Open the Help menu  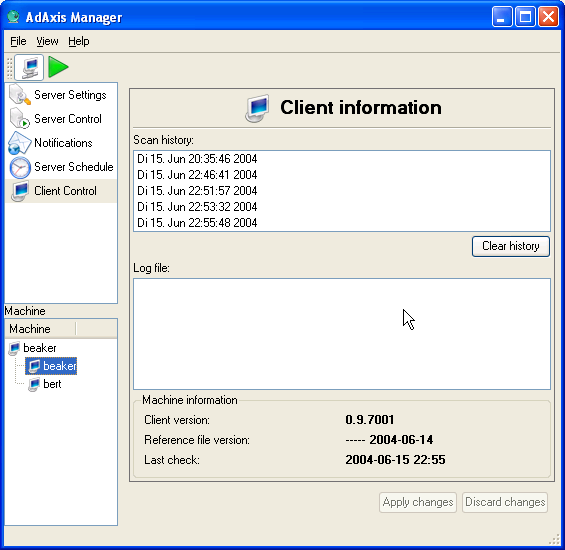(79, 41)
